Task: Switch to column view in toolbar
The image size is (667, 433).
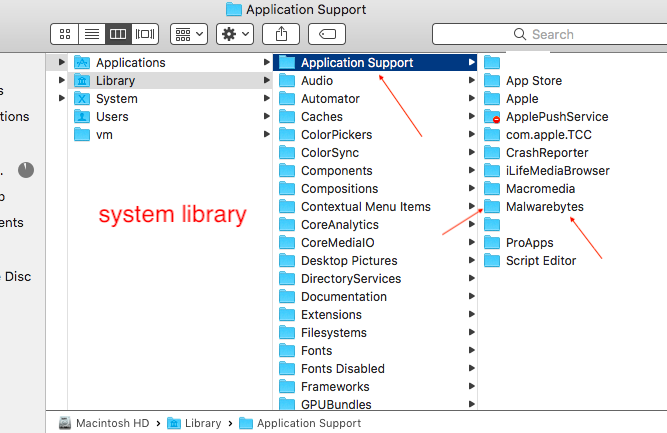Action: tap(118, 34)
